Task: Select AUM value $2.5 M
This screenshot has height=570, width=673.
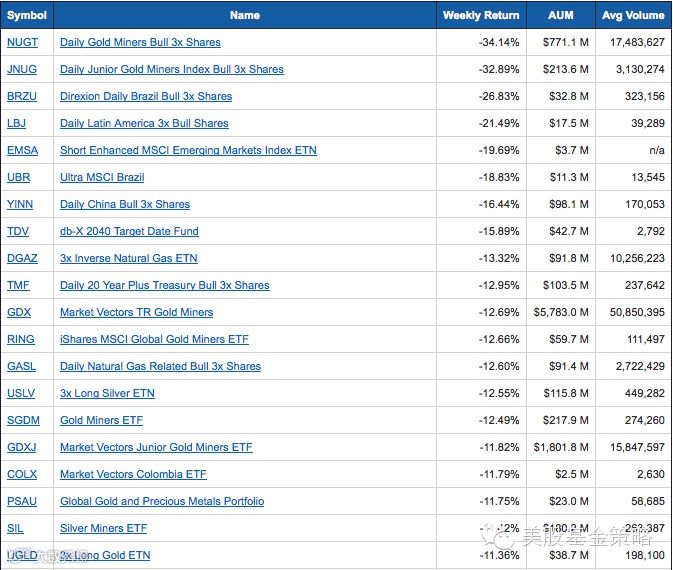Action: 572,475
